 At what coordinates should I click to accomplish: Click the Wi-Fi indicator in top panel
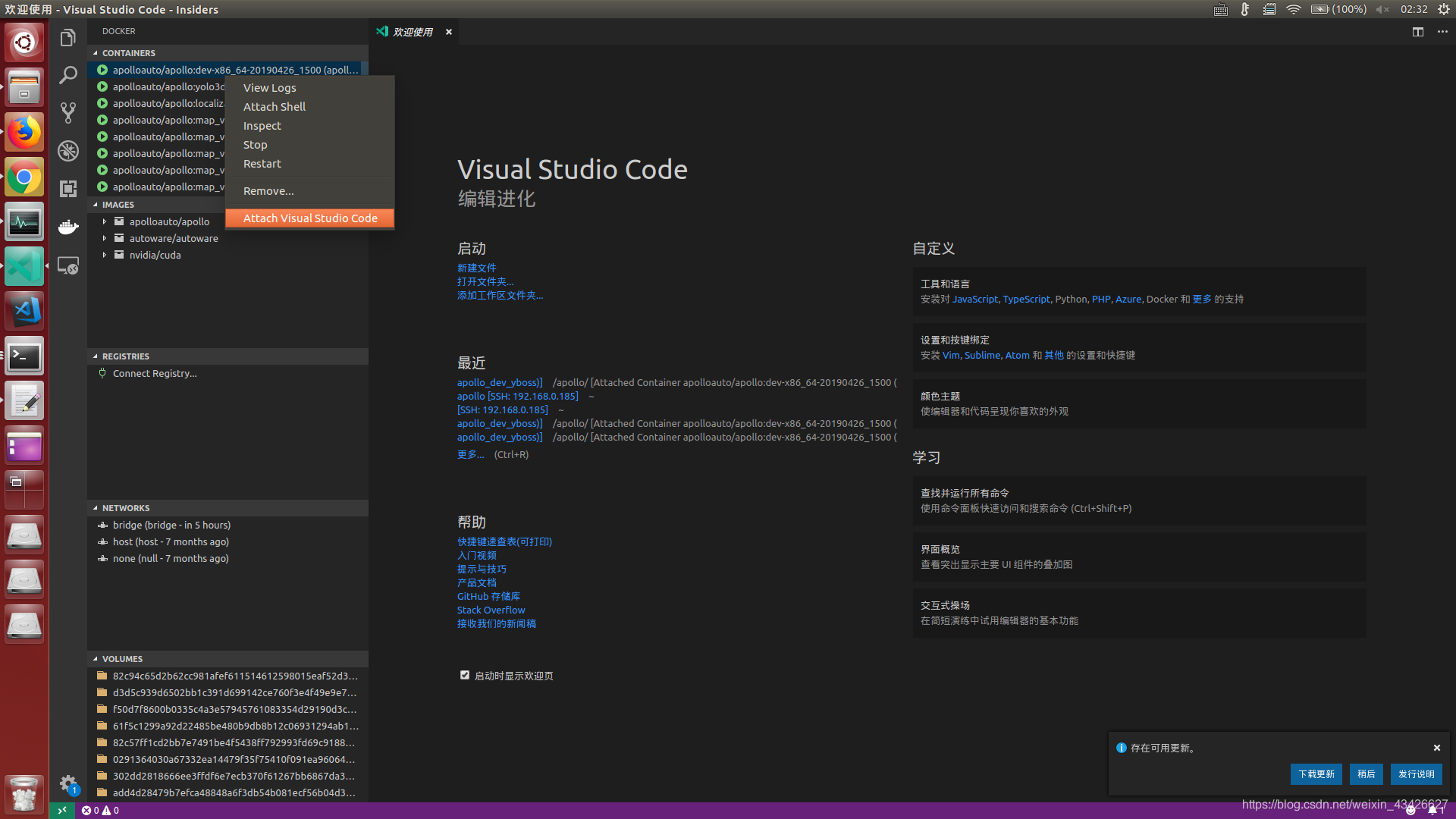pos(1294,9)
